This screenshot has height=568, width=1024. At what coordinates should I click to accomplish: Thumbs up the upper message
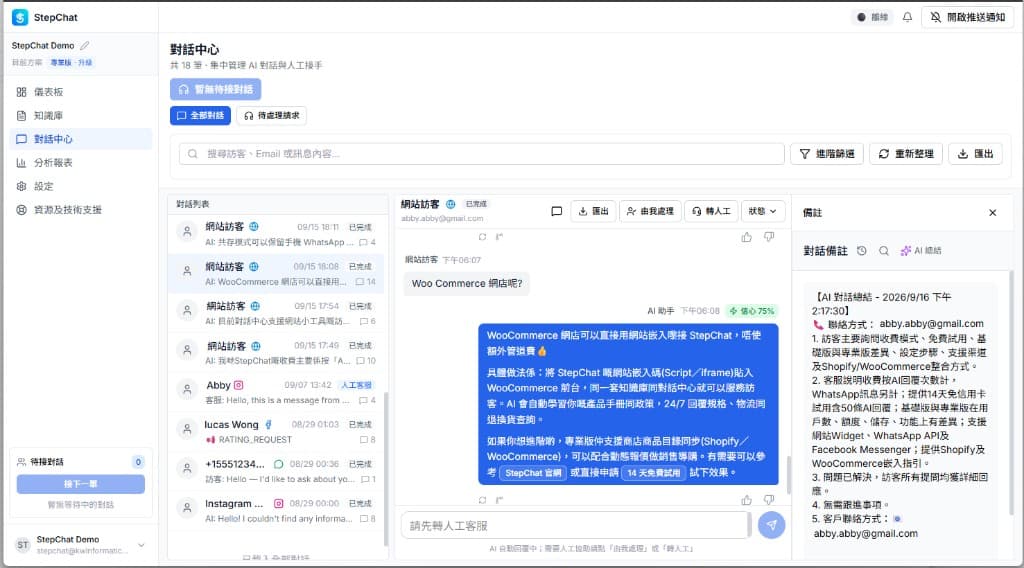pyautogui.click(x=746, y=237)
